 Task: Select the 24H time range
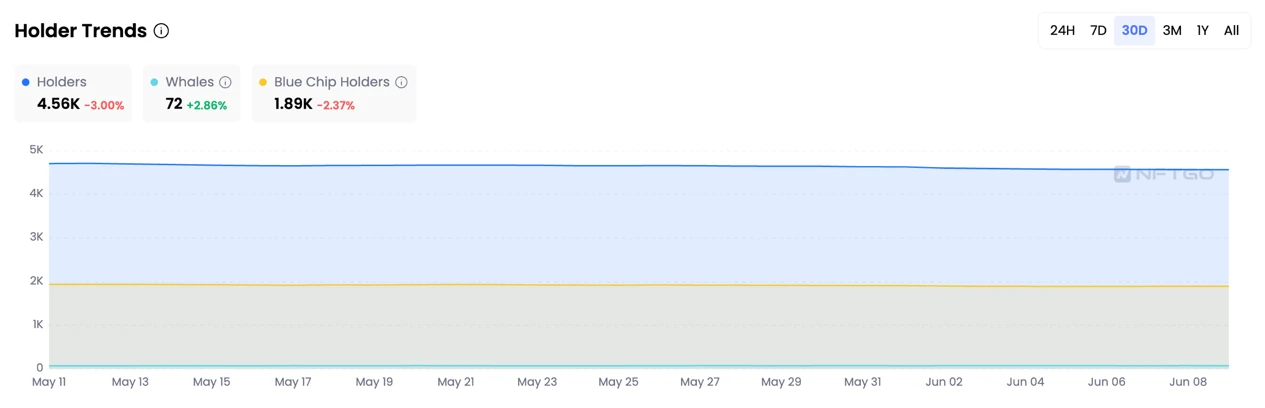(1062, 31)
